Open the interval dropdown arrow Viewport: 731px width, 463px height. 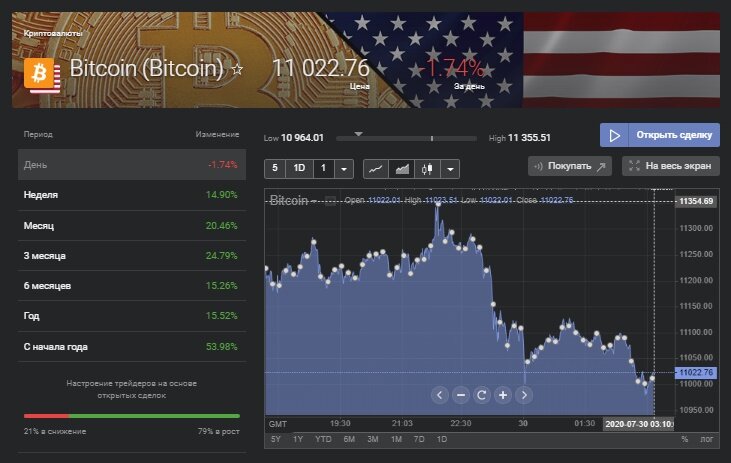click(345, 169)
